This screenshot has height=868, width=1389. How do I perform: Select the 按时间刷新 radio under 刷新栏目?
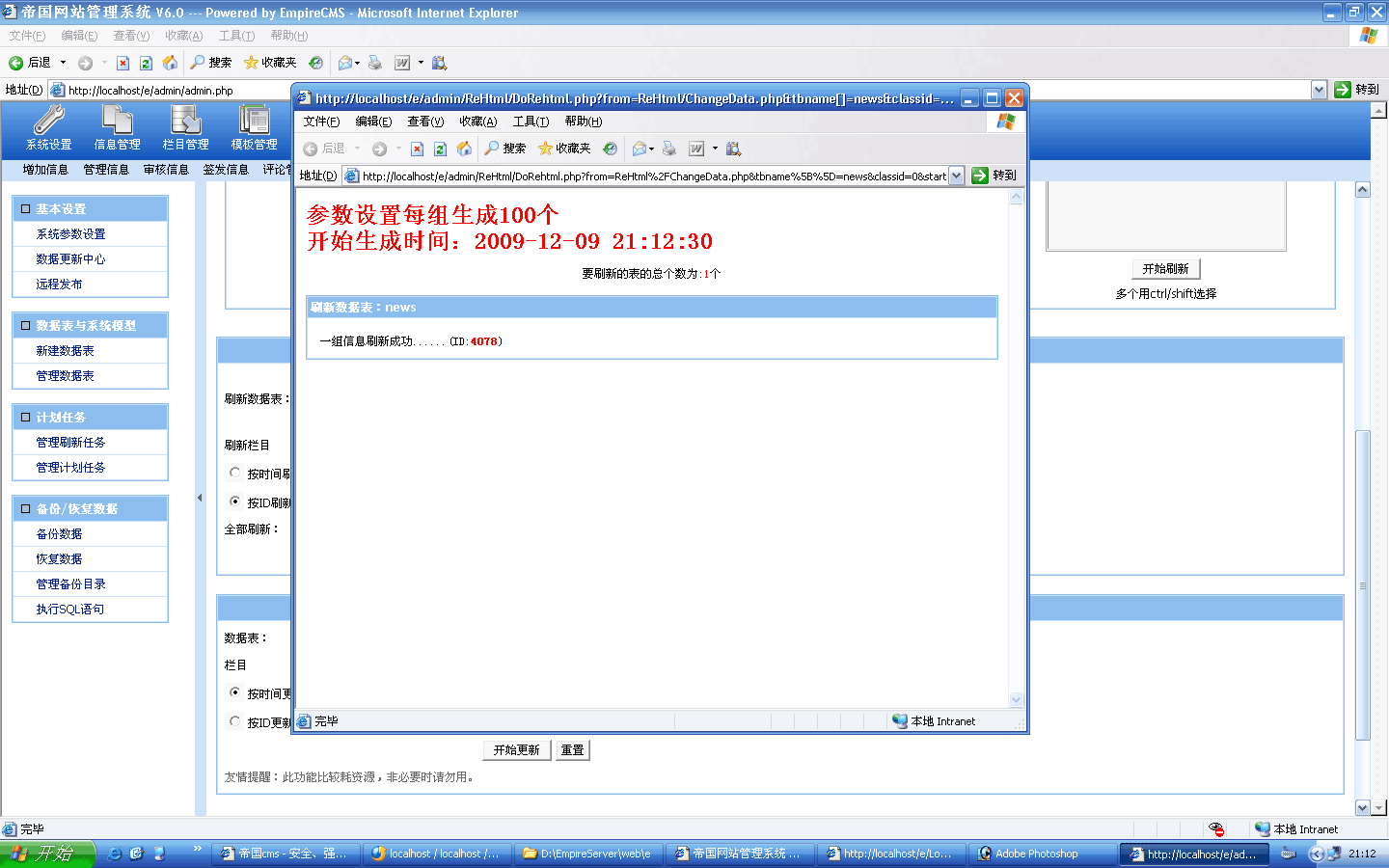[x=234, y=473]
